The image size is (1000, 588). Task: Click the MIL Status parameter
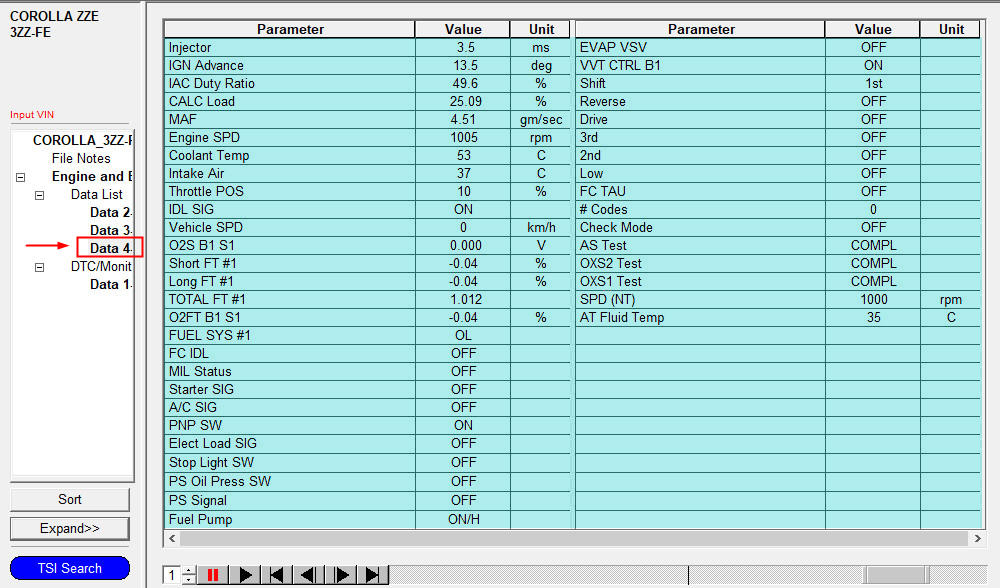tap(290, 371)
